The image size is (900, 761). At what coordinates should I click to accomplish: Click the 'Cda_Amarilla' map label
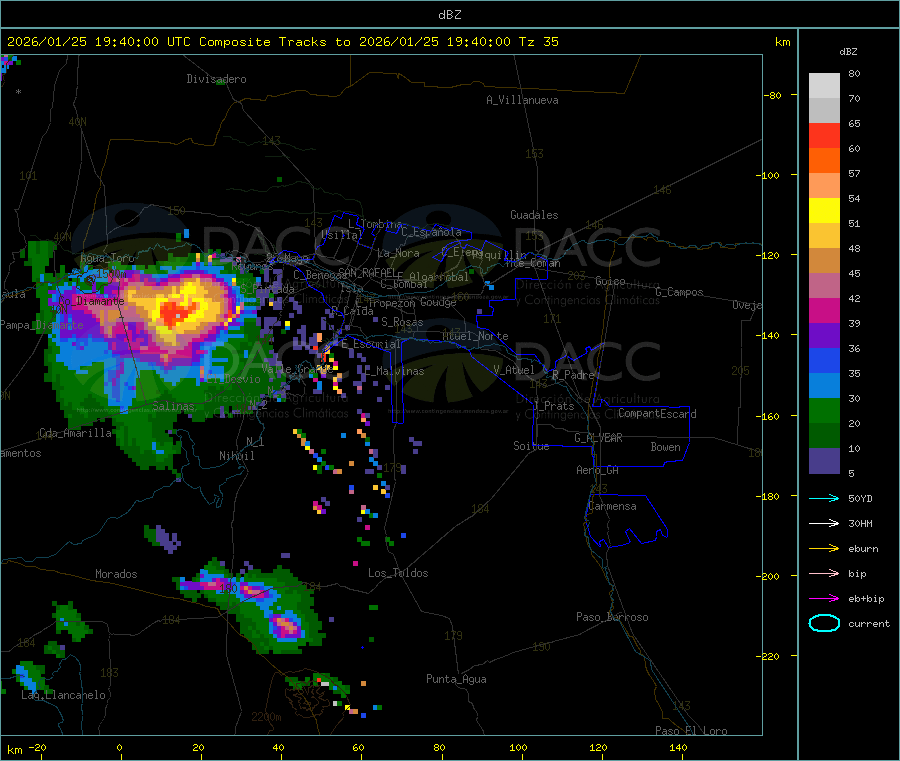click(x=75, y=433)
